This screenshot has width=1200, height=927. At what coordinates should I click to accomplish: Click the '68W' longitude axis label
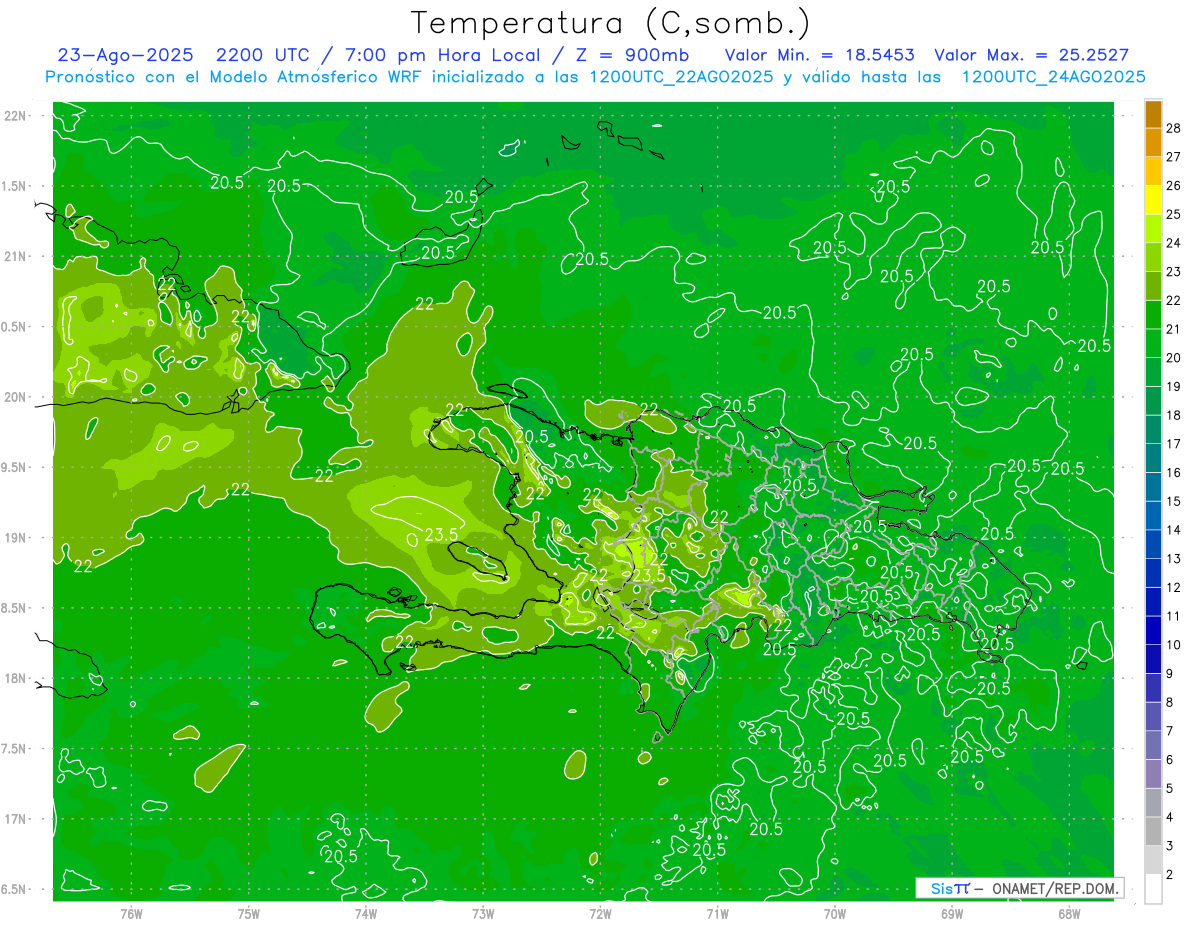[1069, 913]
